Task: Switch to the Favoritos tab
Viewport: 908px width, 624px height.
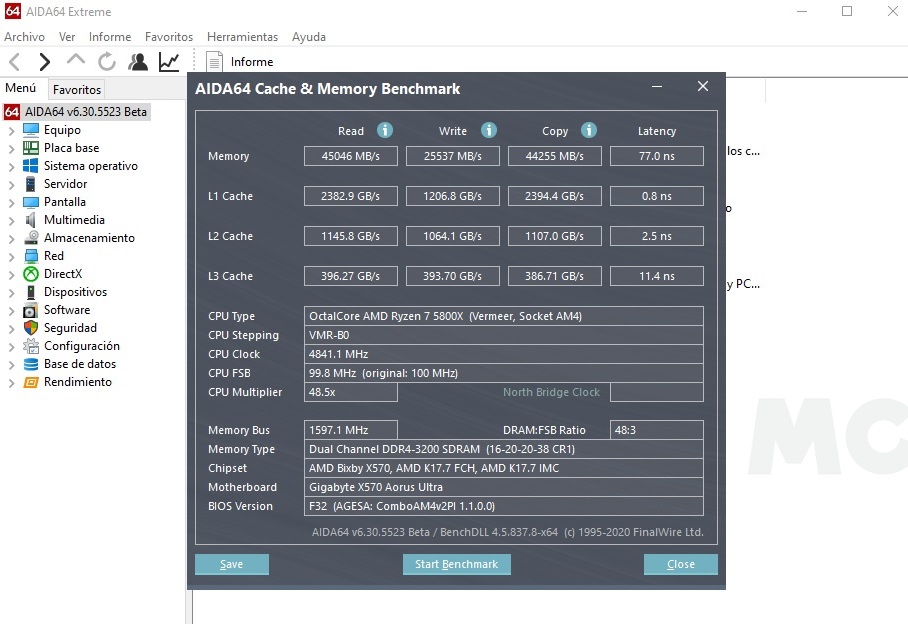Action: pos(77,90)
